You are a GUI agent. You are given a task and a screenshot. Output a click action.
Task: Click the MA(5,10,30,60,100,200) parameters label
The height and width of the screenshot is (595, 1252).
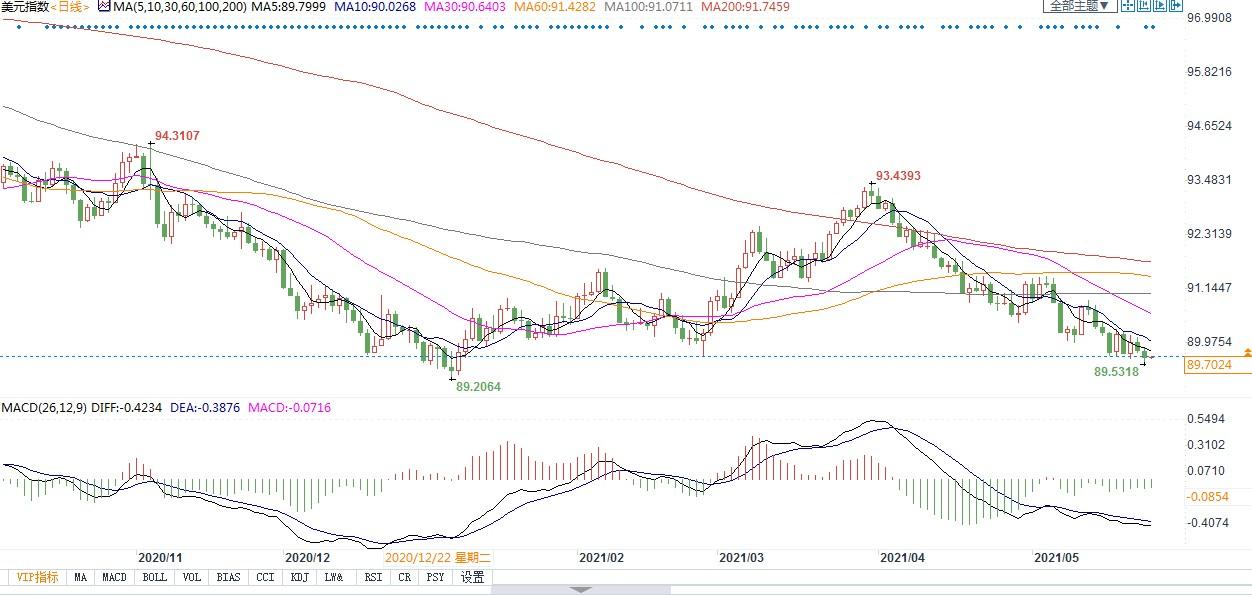click(x=182, y=6)
